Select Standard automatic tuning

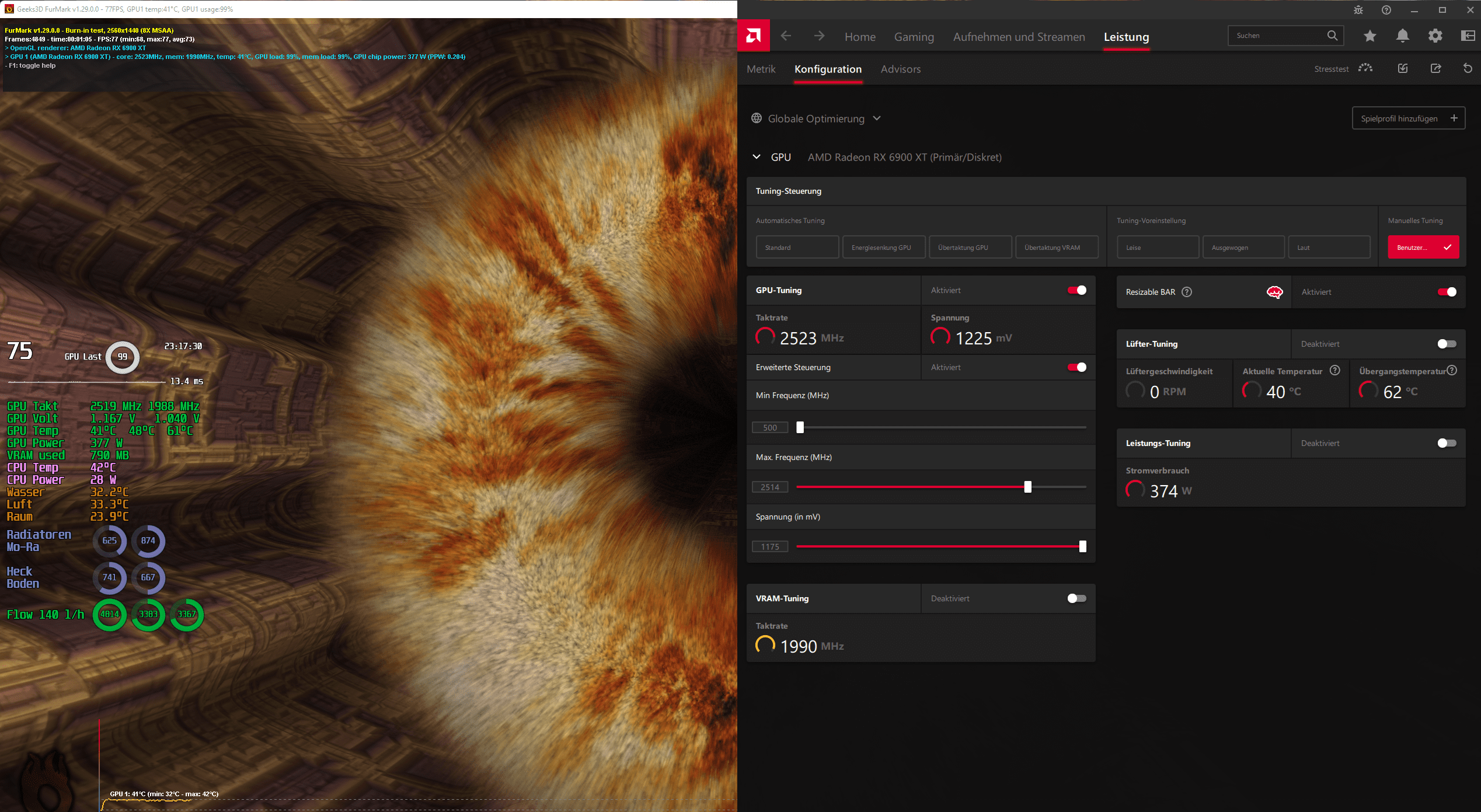click(797, 248)
